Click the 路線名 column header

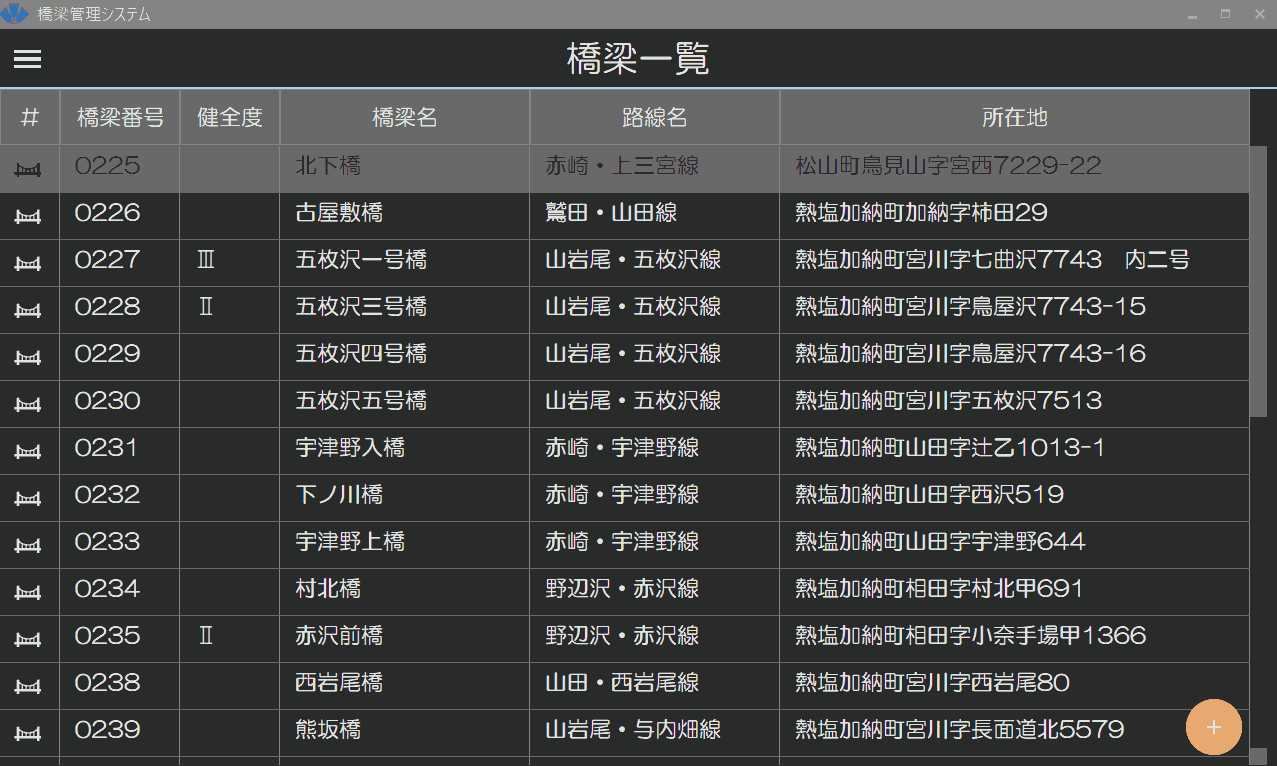coord(655,118)
